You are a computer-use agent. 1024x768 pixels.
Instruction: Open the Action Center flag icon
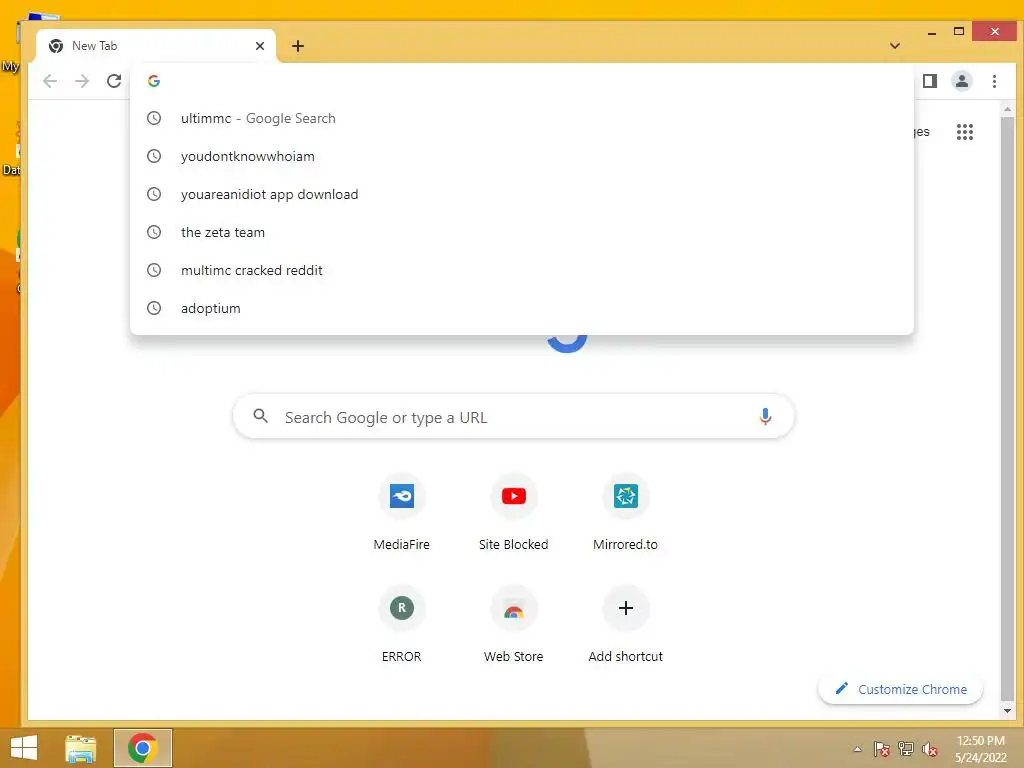[x=881, y=749]
